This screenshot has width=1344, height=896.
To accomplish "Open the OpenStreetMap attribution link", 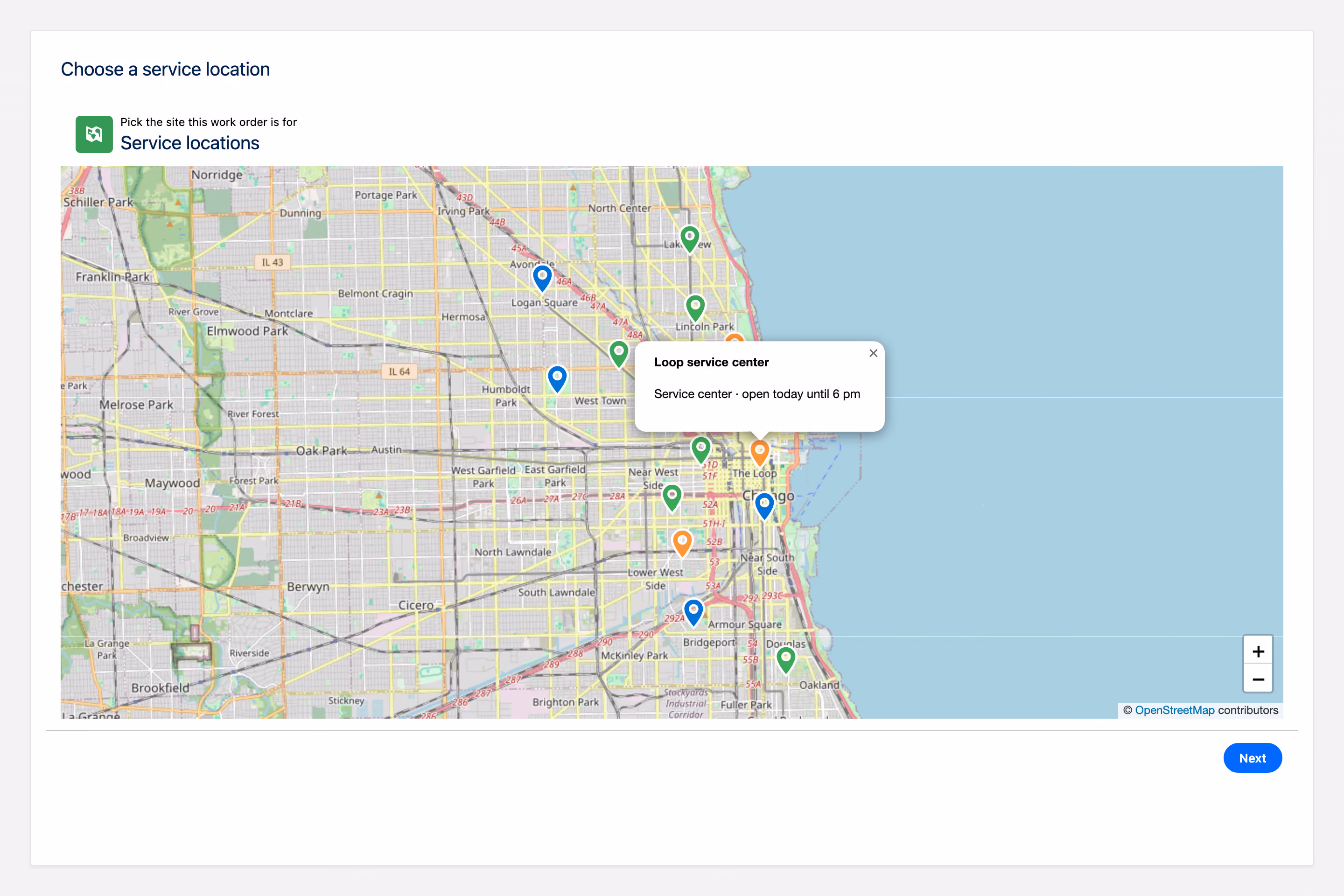I will point(1174,710).
